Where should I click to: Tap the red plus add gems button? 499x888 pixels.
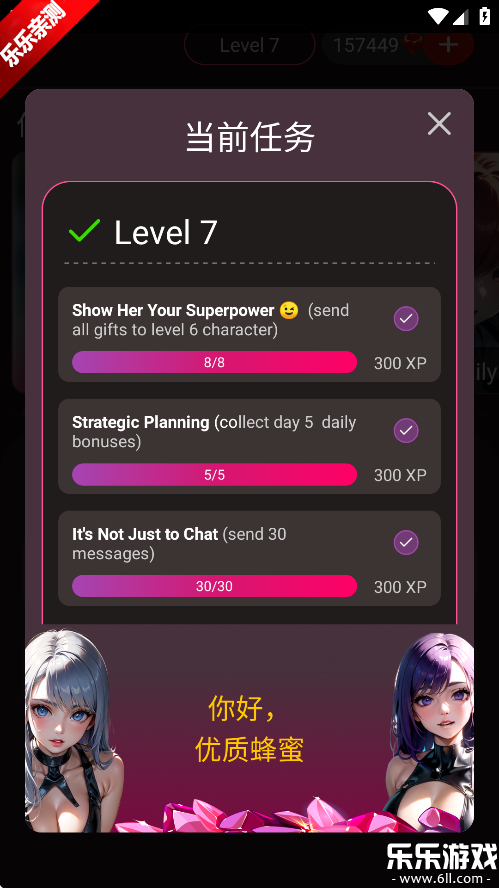[x=449, y=45]
